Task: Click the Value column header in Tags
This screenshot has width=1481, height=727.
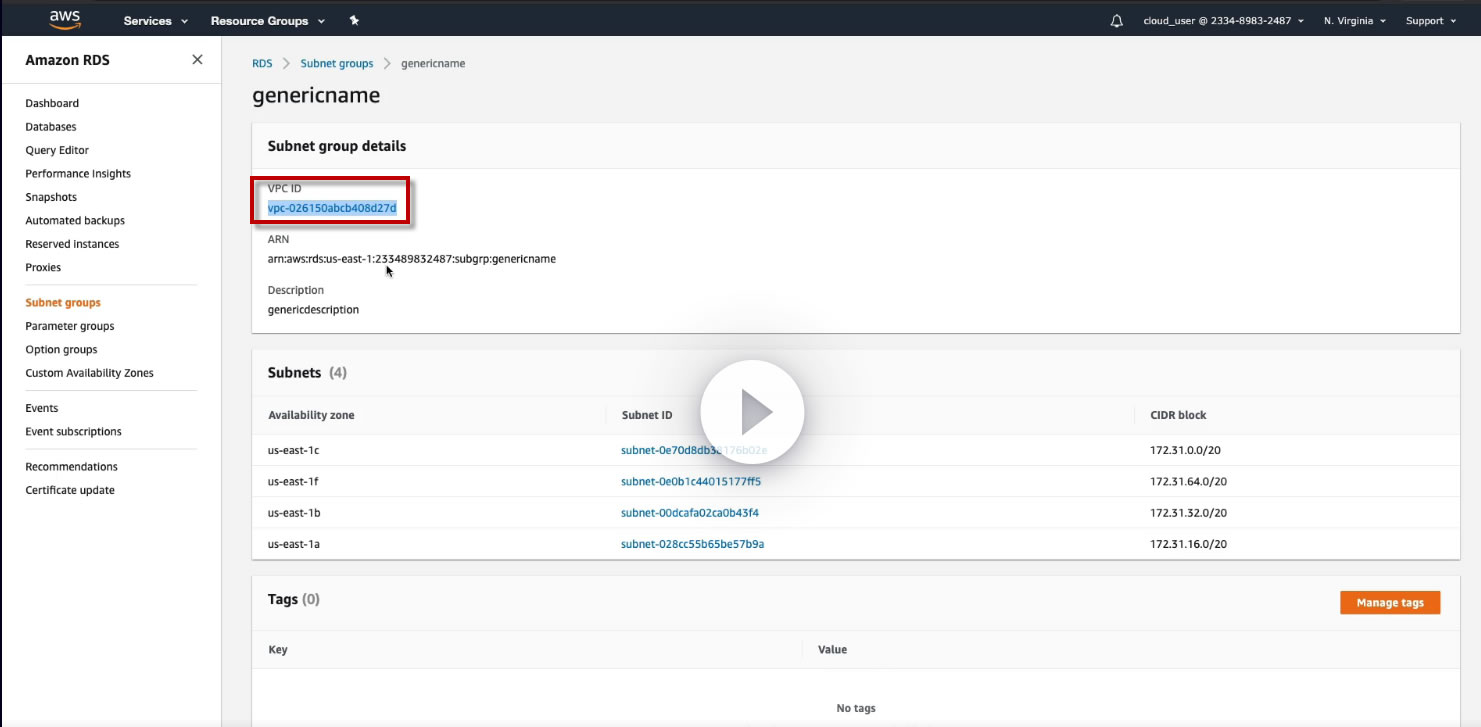Action: click(x=832, y=650)
